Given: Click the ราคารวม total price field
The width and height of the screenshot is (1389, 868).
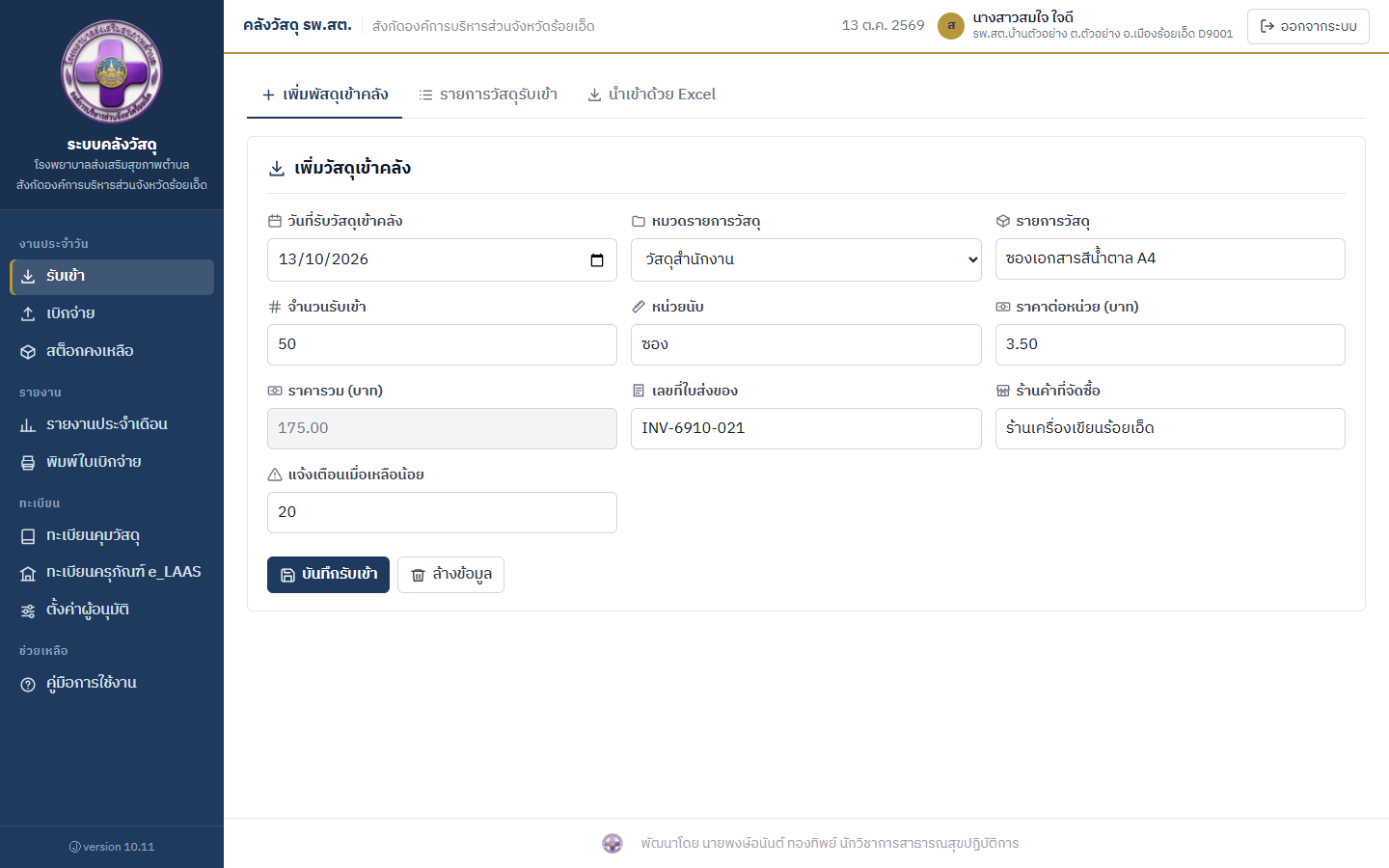Looking at the screenshot, I should coord(442,429).
